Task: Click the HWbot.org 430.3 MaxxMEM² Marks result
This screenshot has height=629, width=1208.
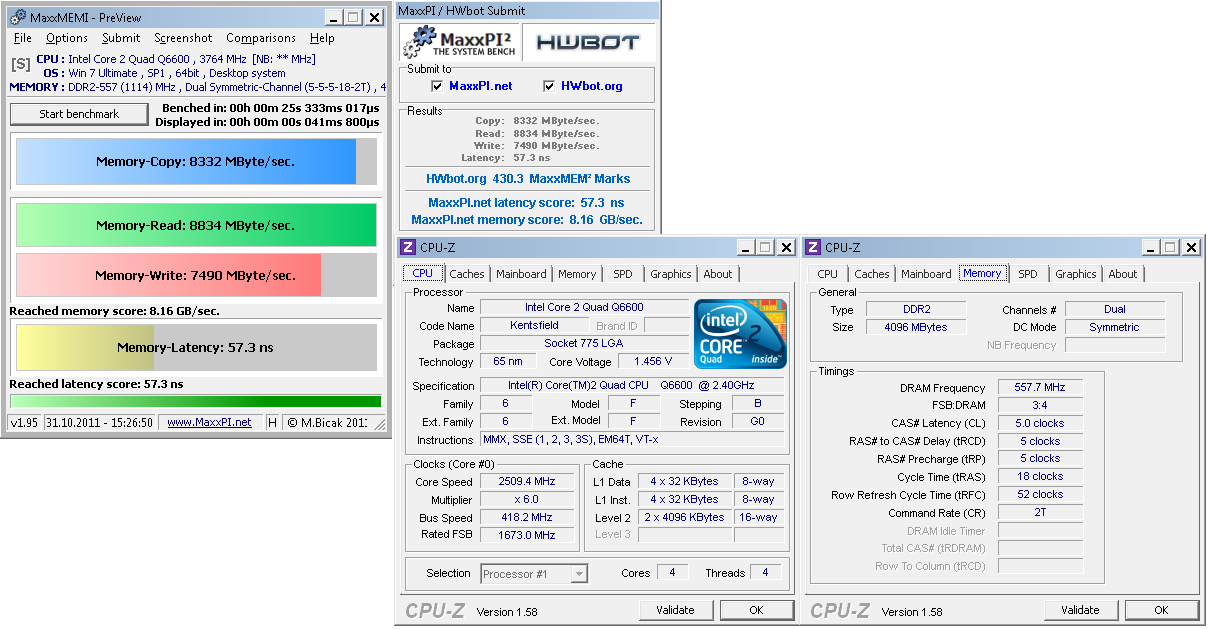Action: point(528,179)
